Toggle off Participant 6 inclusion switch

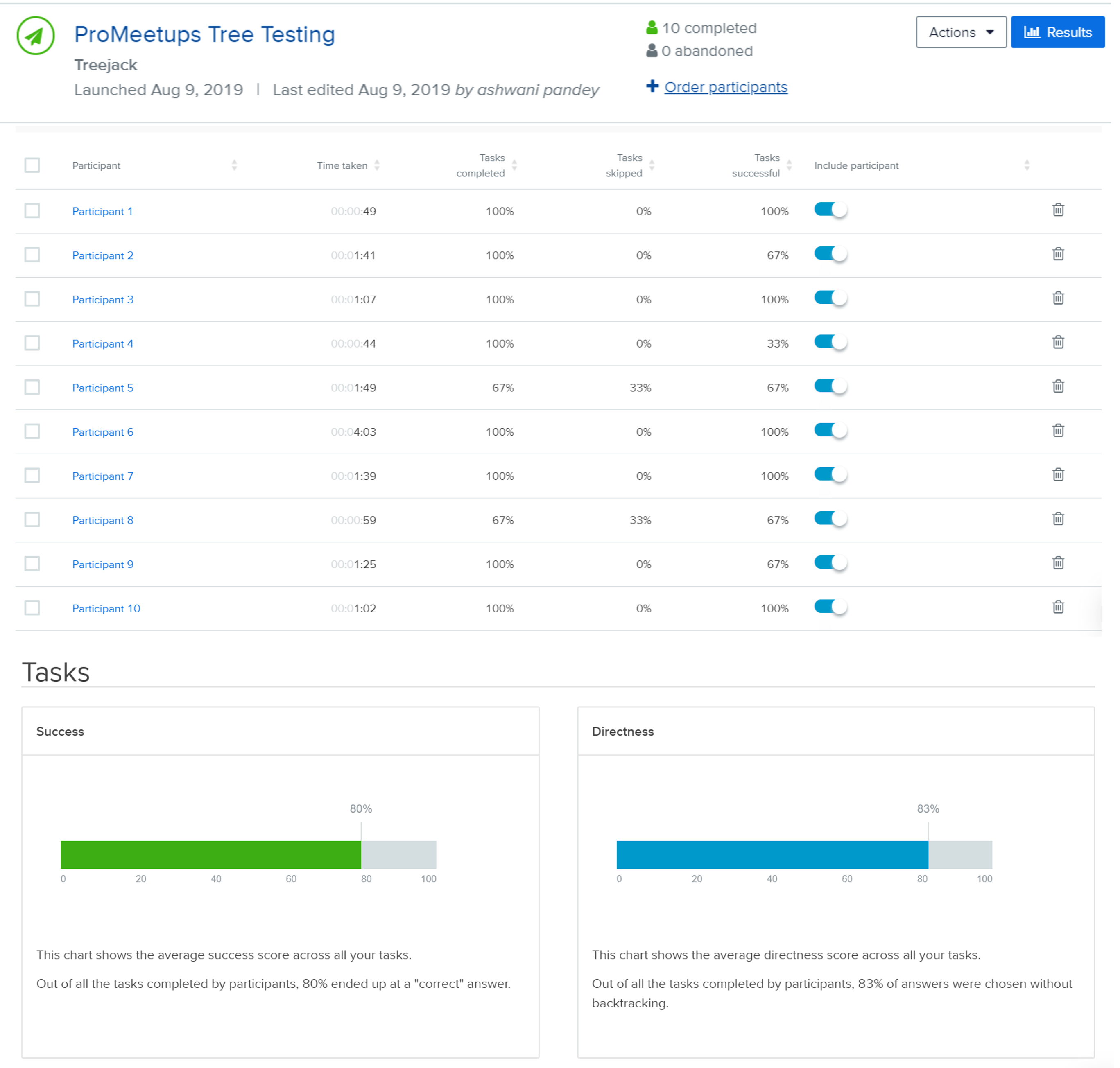point(830,430)
